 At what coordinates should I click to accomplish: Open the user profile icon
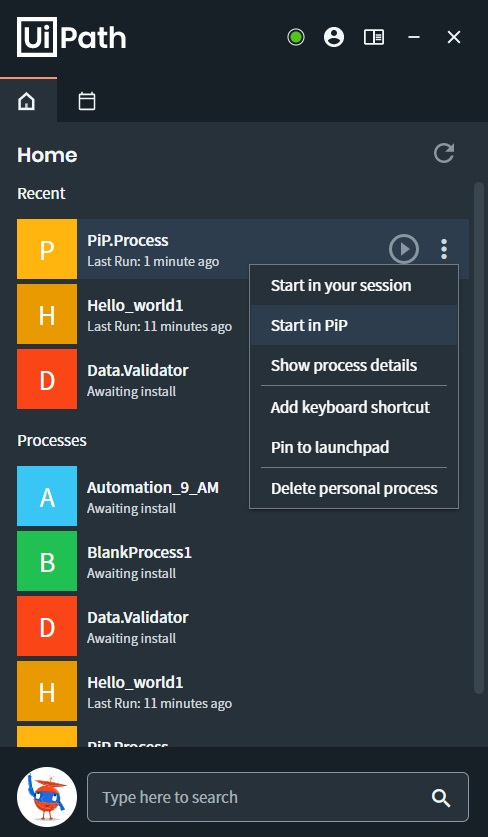(334, 37)
